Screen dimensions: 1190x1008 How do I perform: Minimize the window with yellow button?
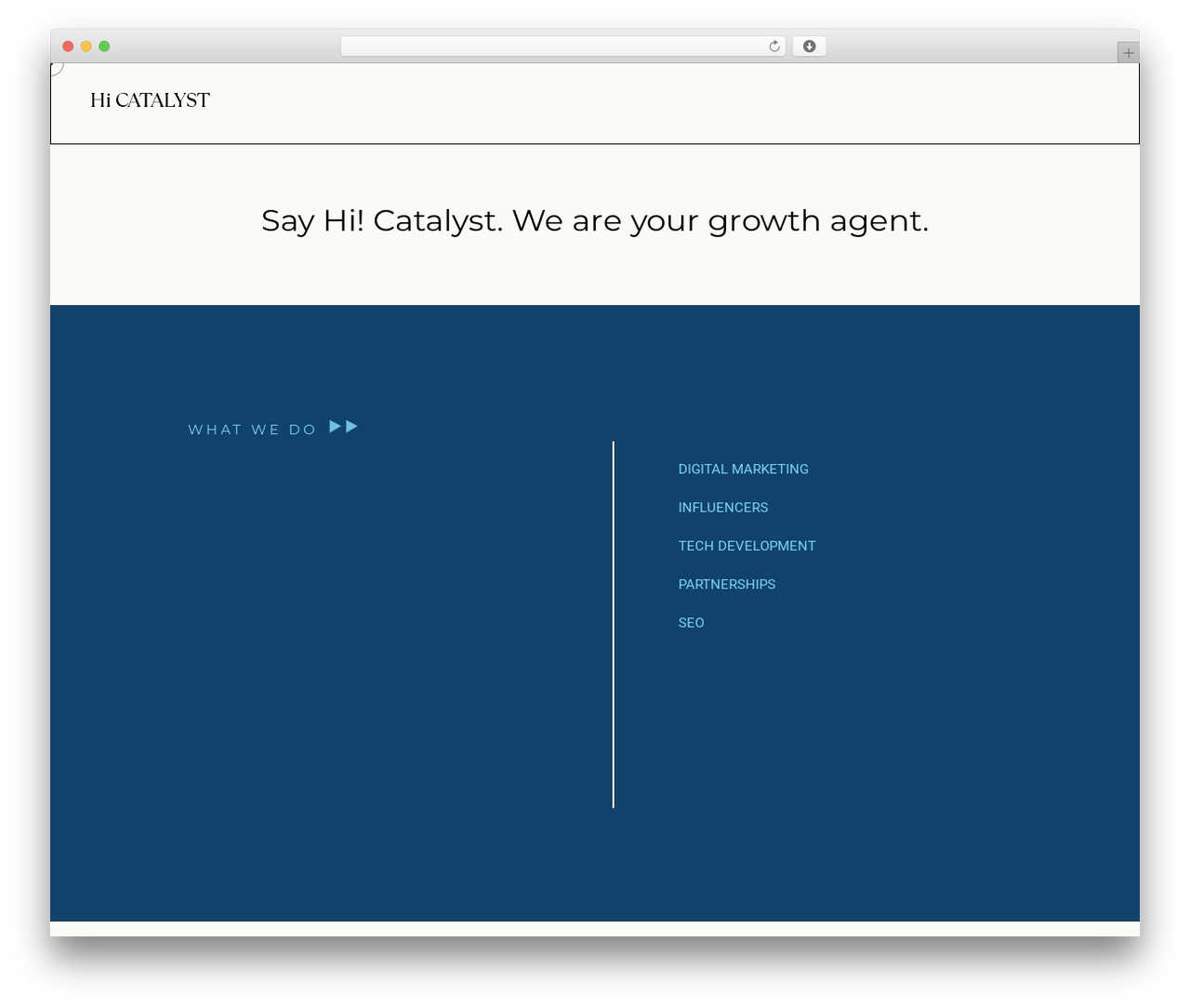point(86,46)
